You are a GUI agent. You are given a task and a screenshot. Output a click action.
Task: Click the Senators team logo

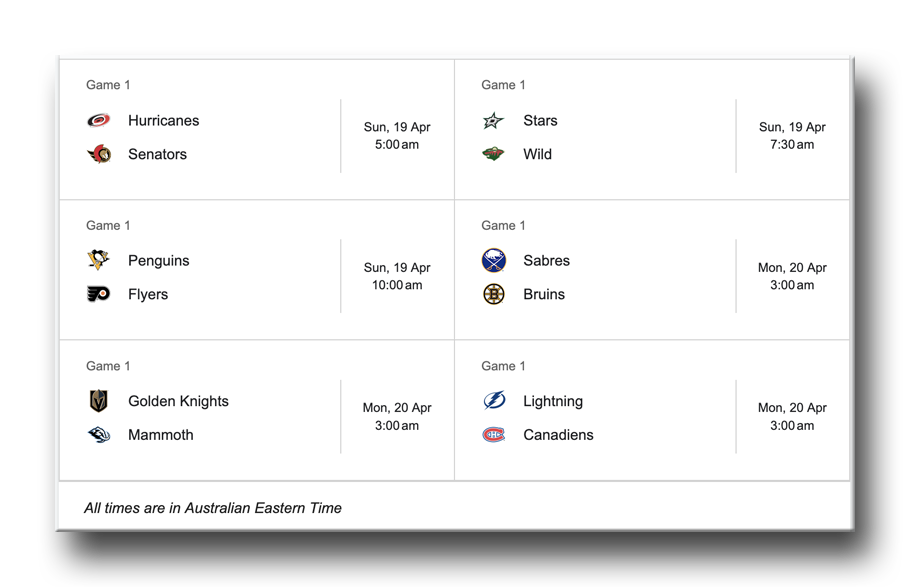(x=99, y=155)
